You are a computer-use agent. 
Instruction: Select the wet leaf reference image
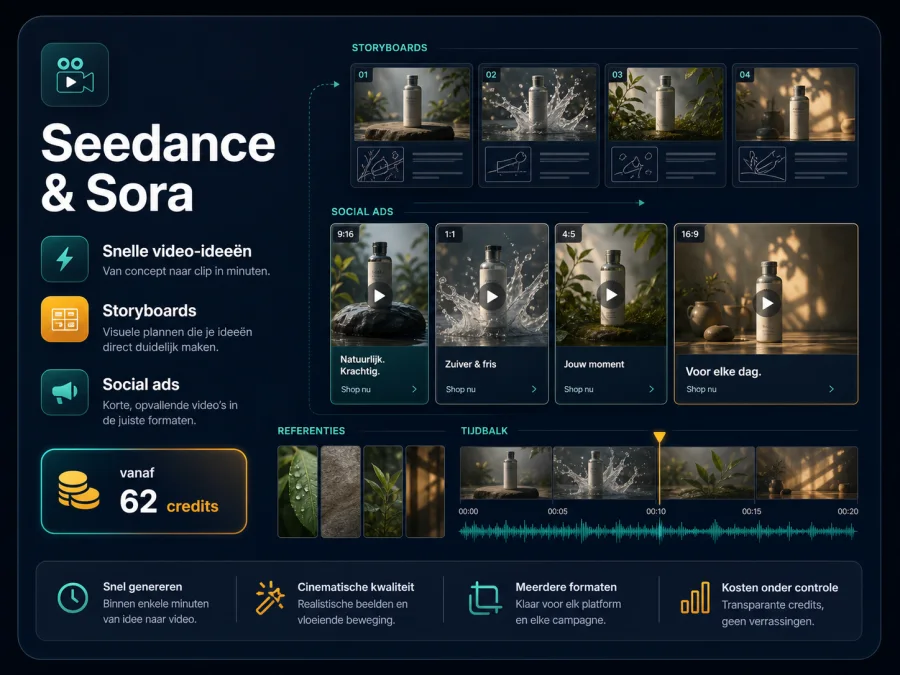298,491
